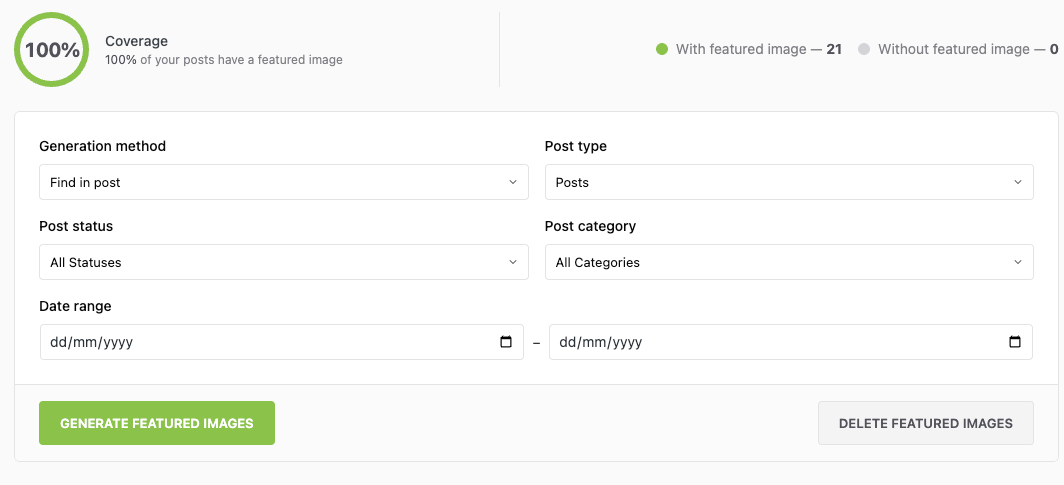Viewport: 1064px width, 485px height.
Task: Click the green With featured image dot
Action: click(x=662, y=49)
